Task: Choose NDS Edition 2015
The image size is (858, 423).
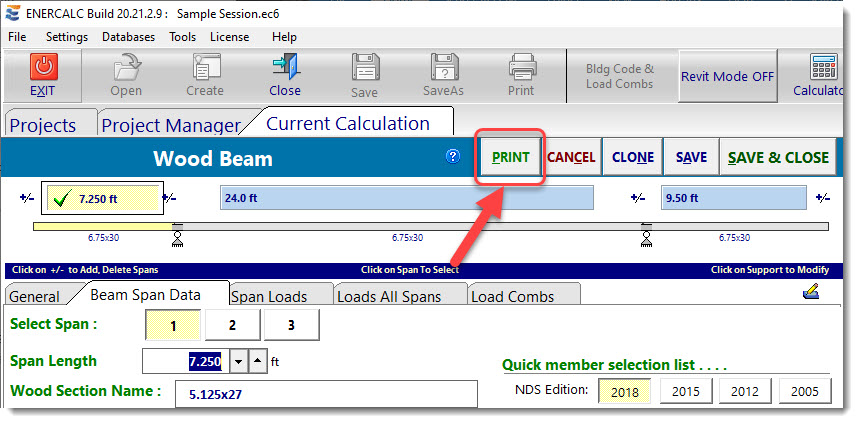Action: 685,390
